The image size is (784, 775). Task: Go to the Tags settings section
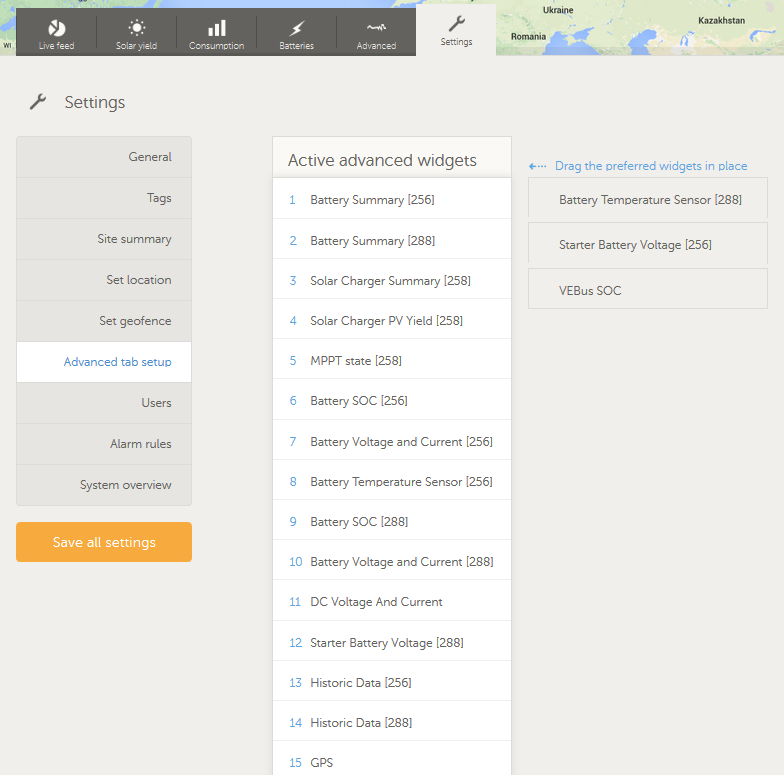(x=104, y=198)
